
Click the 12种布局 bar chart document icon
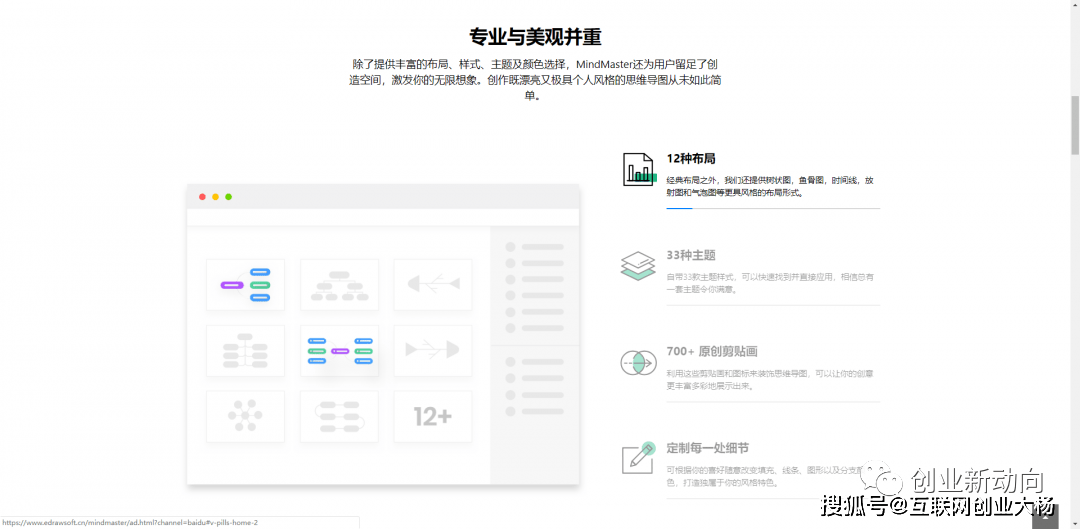coord(638,169)
